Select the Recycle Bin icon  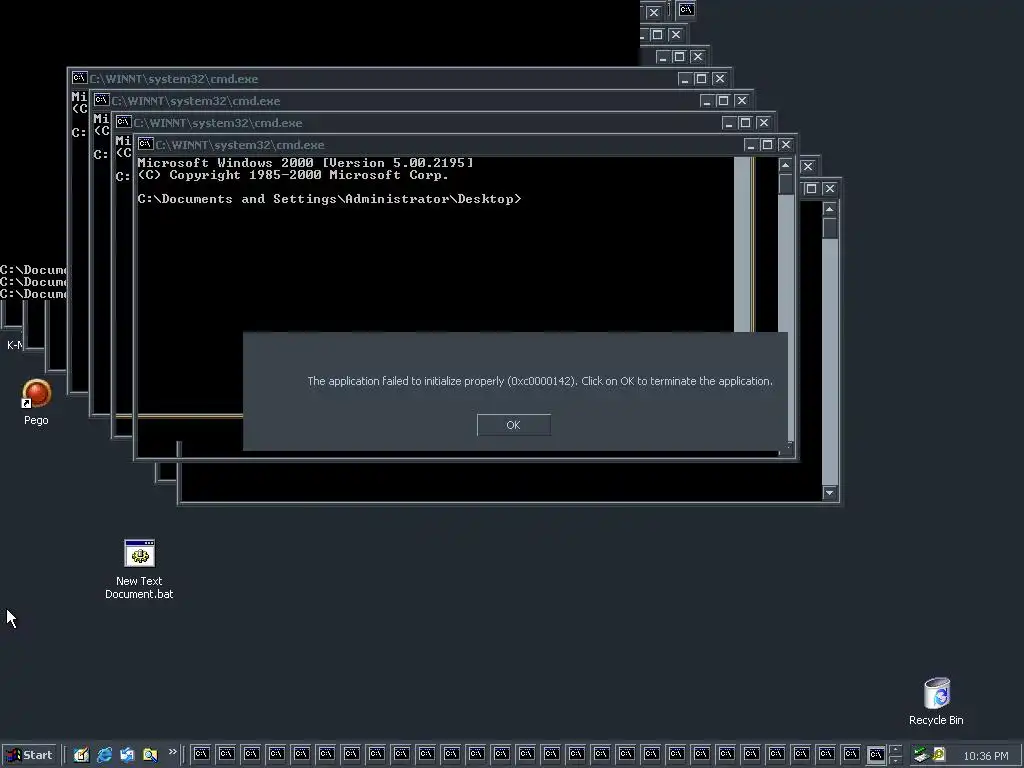pos(936,701)
